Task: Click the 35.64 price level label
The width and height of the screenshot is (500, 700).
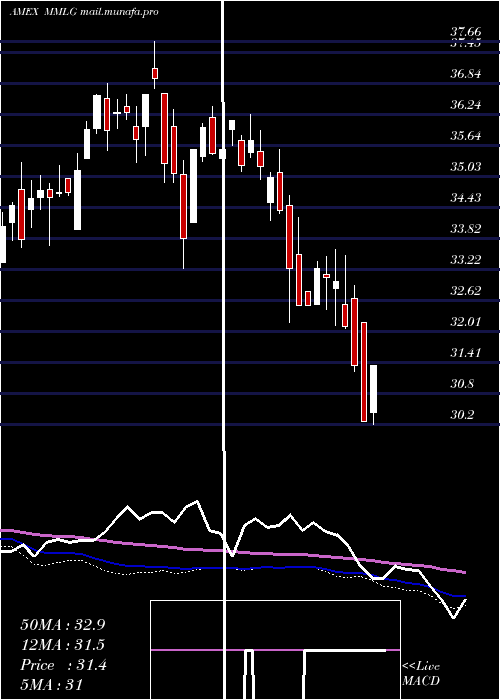Action: pos(466,136)
